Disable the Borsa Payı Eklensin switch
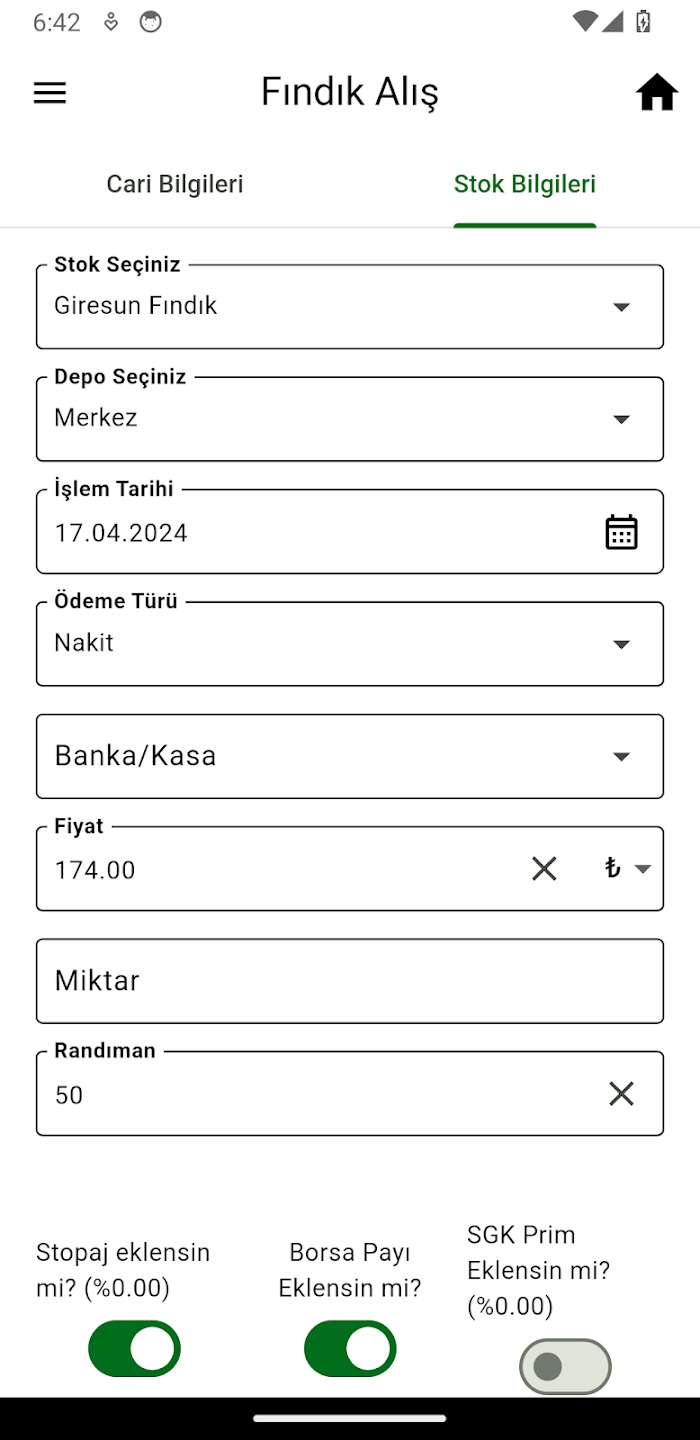Viewport: 700px width, 1440px height. (x=350, y=1349)
